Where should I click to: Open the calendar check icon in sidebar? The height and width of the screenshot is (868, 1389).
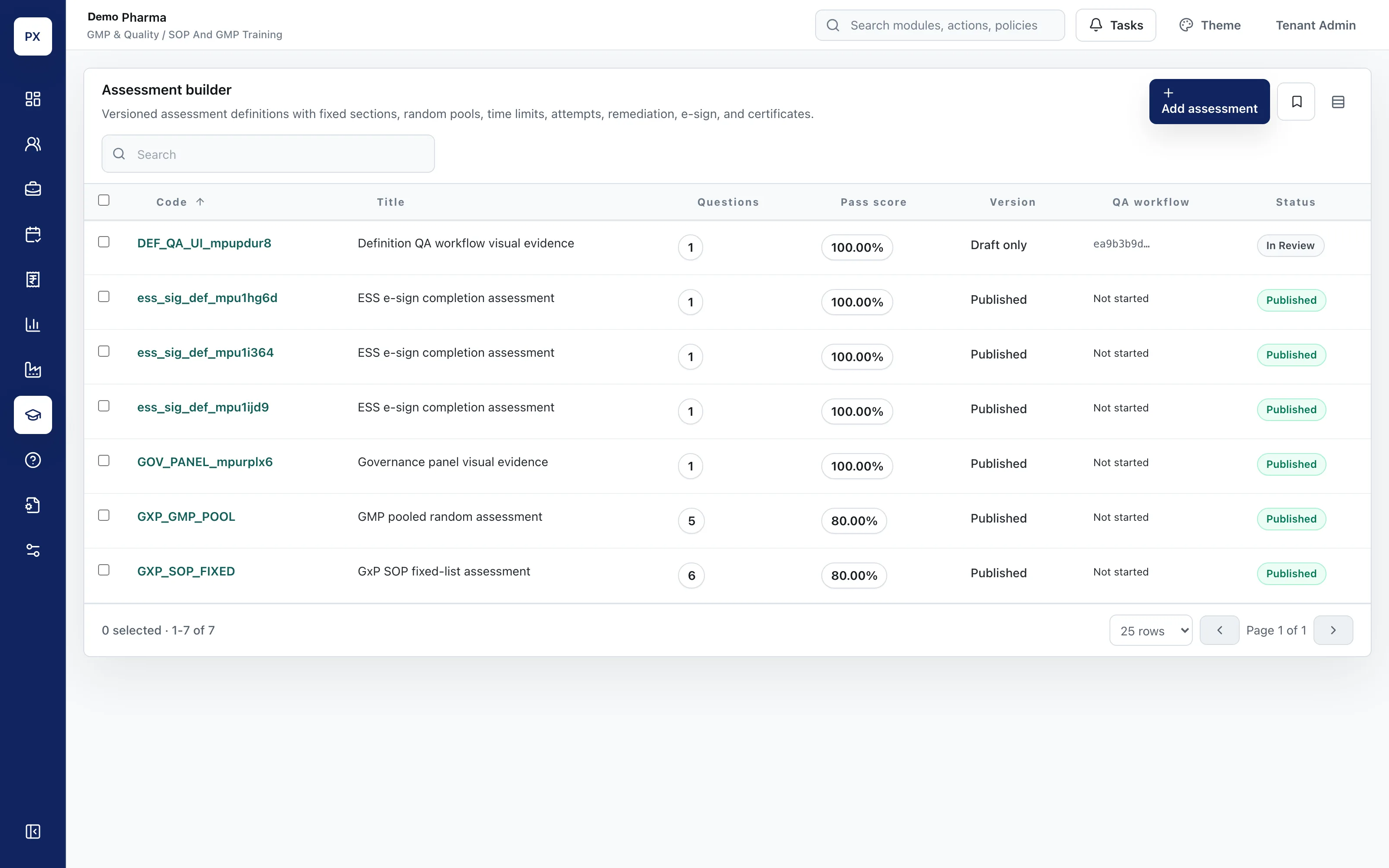click(33, 234)
